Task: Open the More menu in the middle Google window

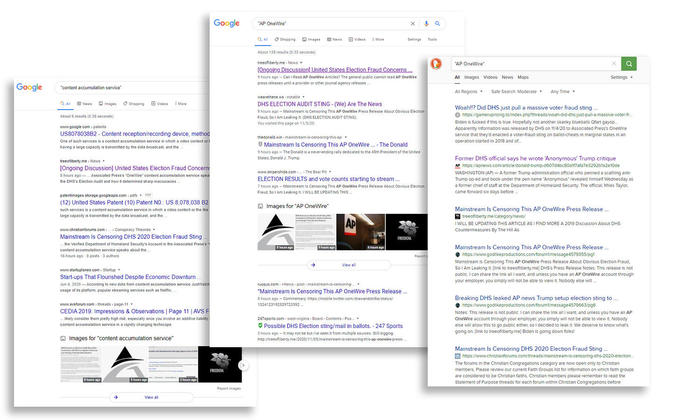Action: click(x=378, y=39)
